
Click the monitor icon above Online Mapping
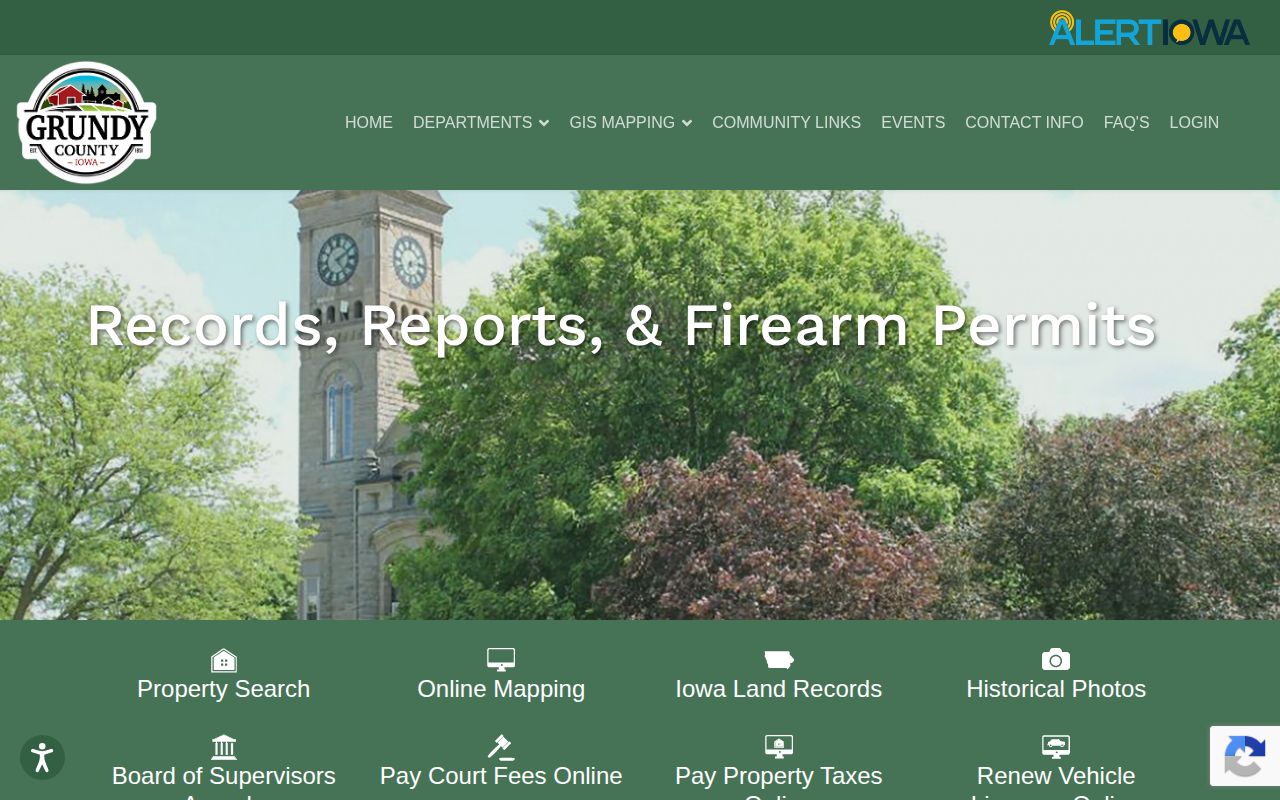pos(501,660)
